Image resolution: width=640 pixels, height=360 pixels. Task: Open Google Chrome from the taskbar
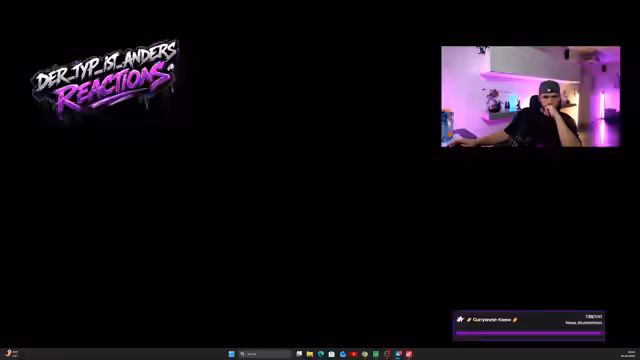(364, 354)
